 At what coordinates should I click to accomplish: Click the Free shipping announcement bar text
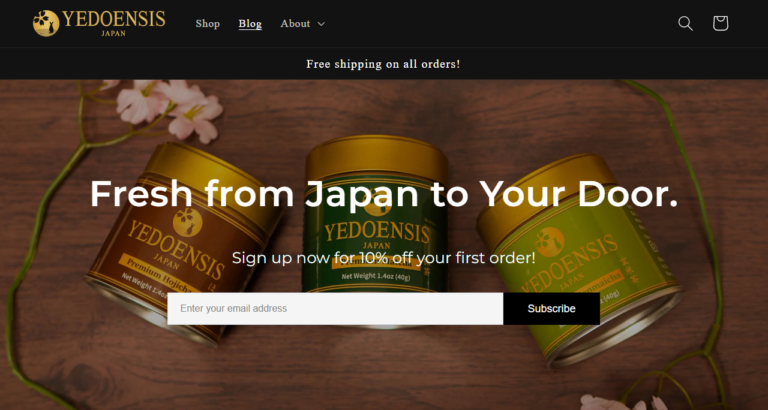tap(383, 64)
